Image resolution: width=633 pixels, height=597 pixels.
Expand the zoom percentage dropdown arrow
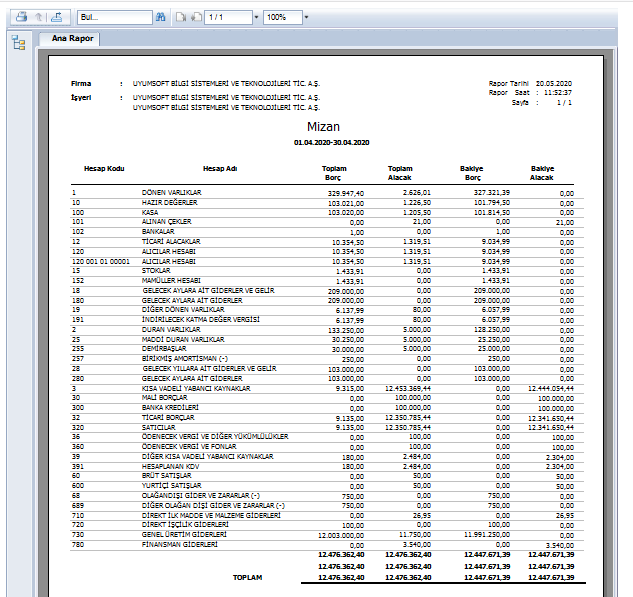(306, 18)
